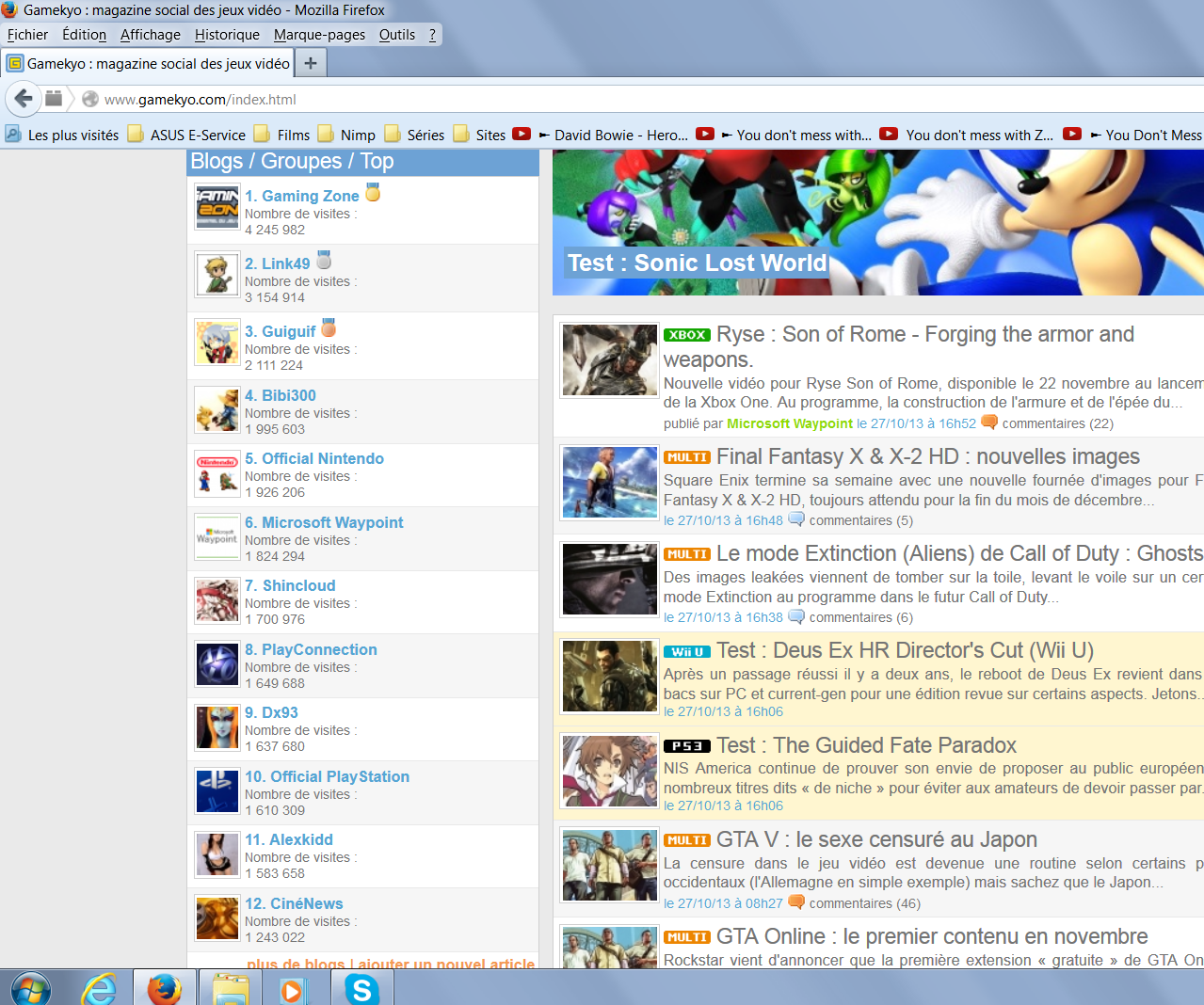
Task: Go back with the browser back arrow
Action: point(23,99)
